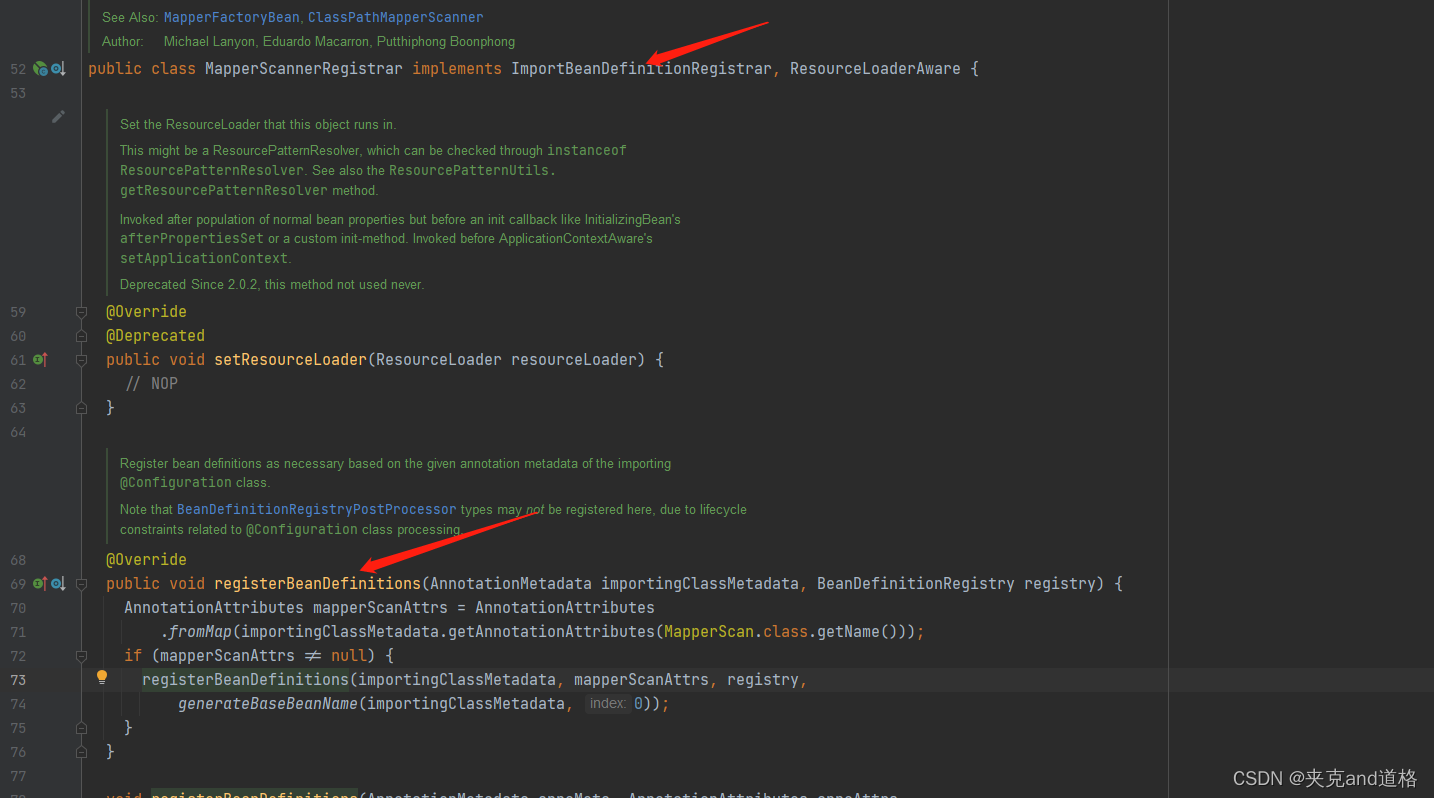Click the setResourceLoader method name

coord(291,360)
